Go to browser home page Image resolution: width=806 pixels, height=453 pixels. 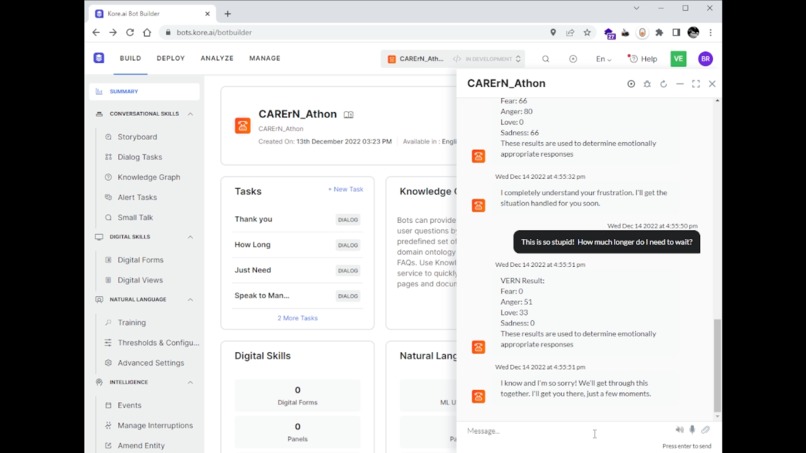147,32
